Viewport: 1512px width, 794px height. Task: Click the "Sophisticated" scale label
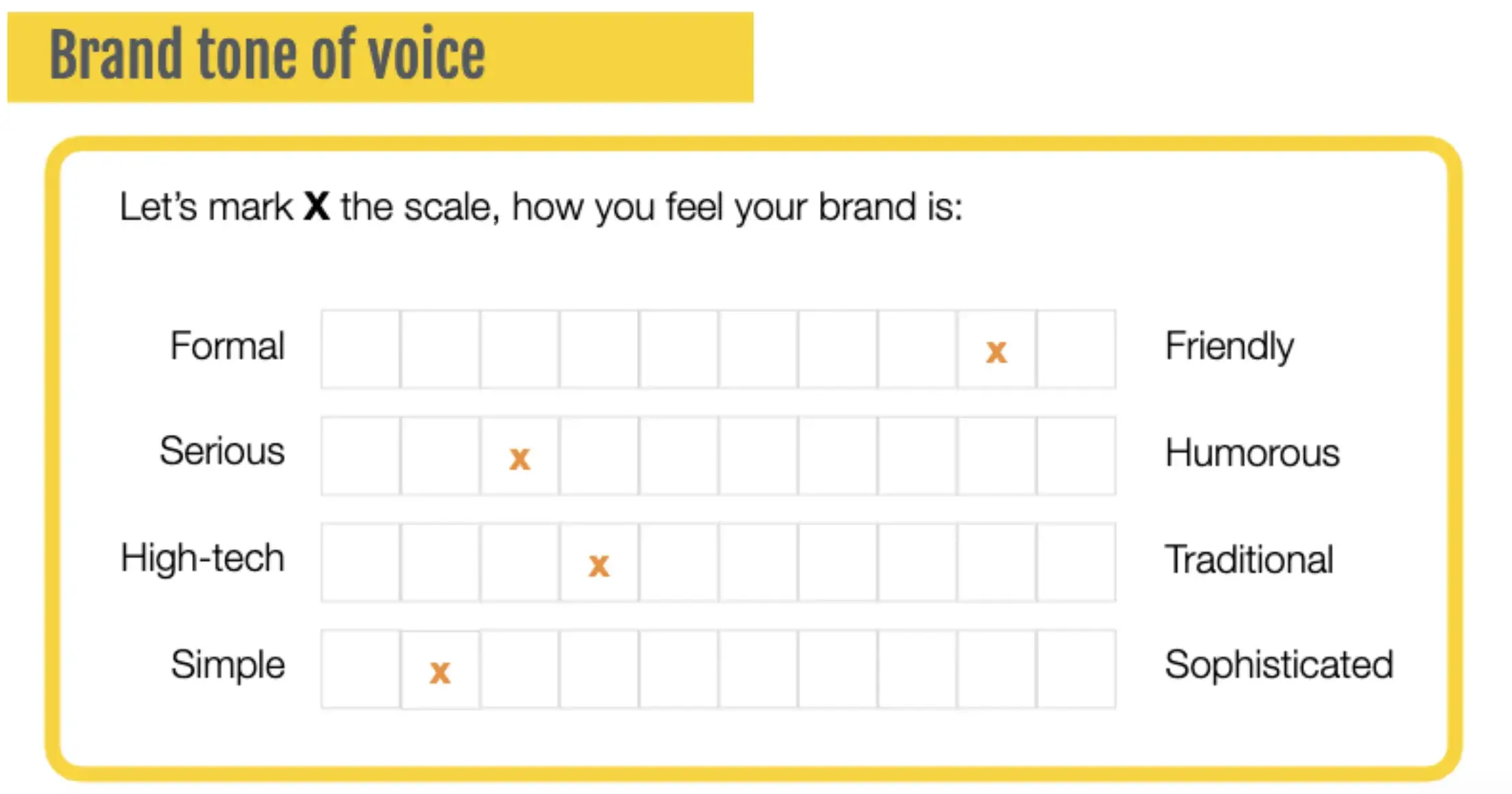point(1279,665)
